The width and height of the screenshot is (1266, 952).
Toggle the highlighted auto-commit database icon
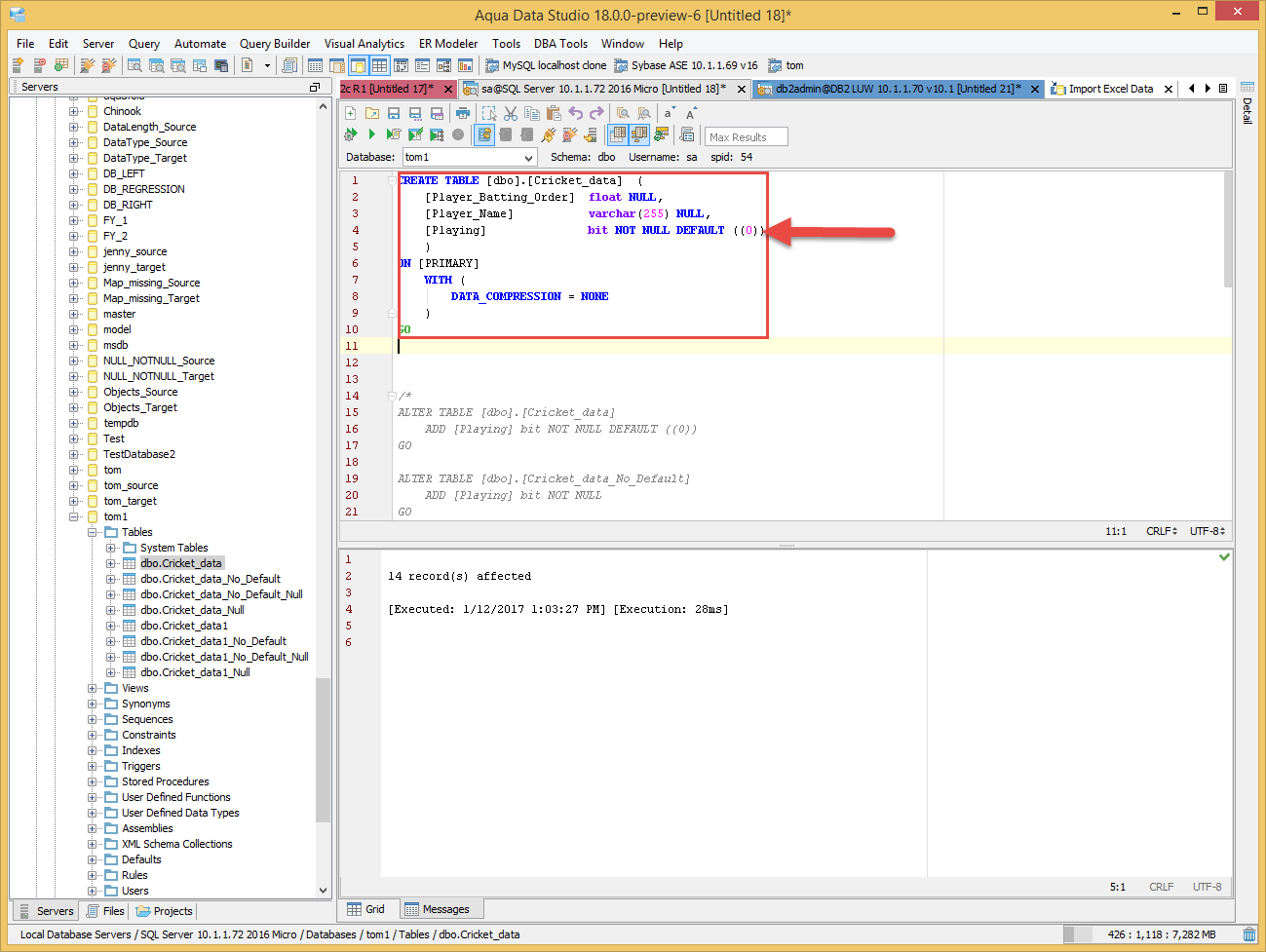pyautogui.click(x=484, y=134)
